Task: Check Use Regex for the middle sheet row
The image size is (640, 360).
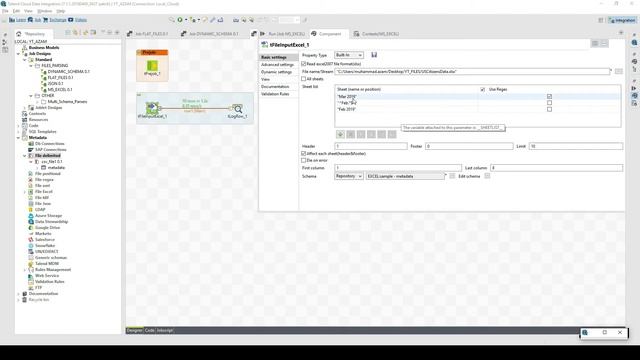Action: [549, 103]
